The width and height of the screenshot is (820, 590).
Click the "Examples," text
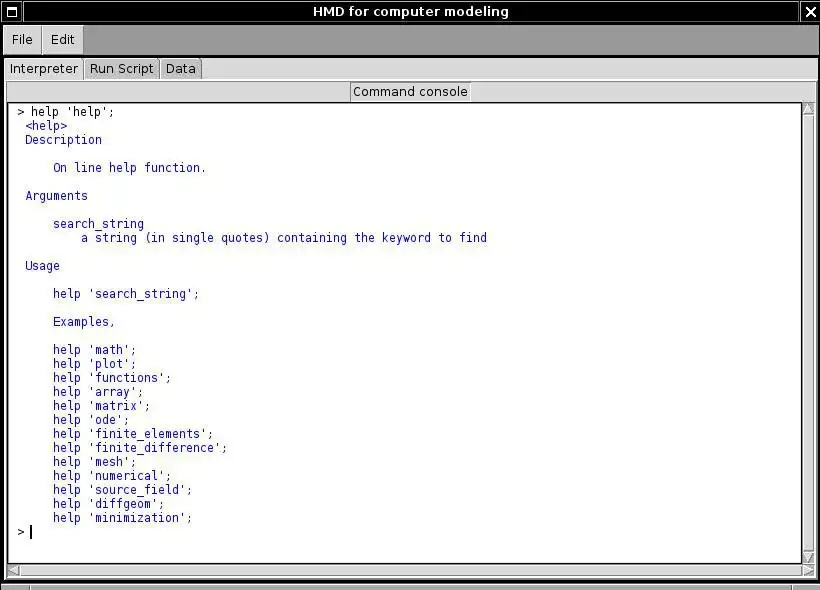(84, 322)
